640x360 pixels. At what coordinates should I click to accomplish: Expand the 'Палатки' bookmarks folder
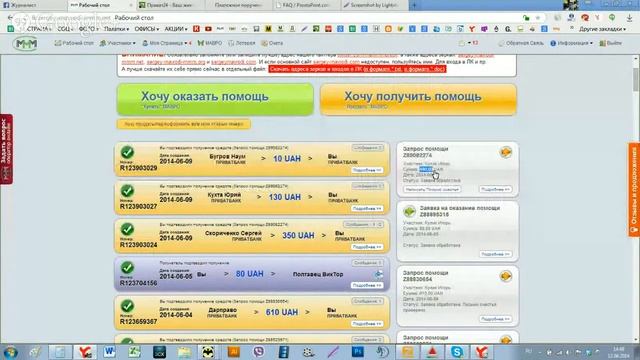pyautogui.click(x=116, y=29)
